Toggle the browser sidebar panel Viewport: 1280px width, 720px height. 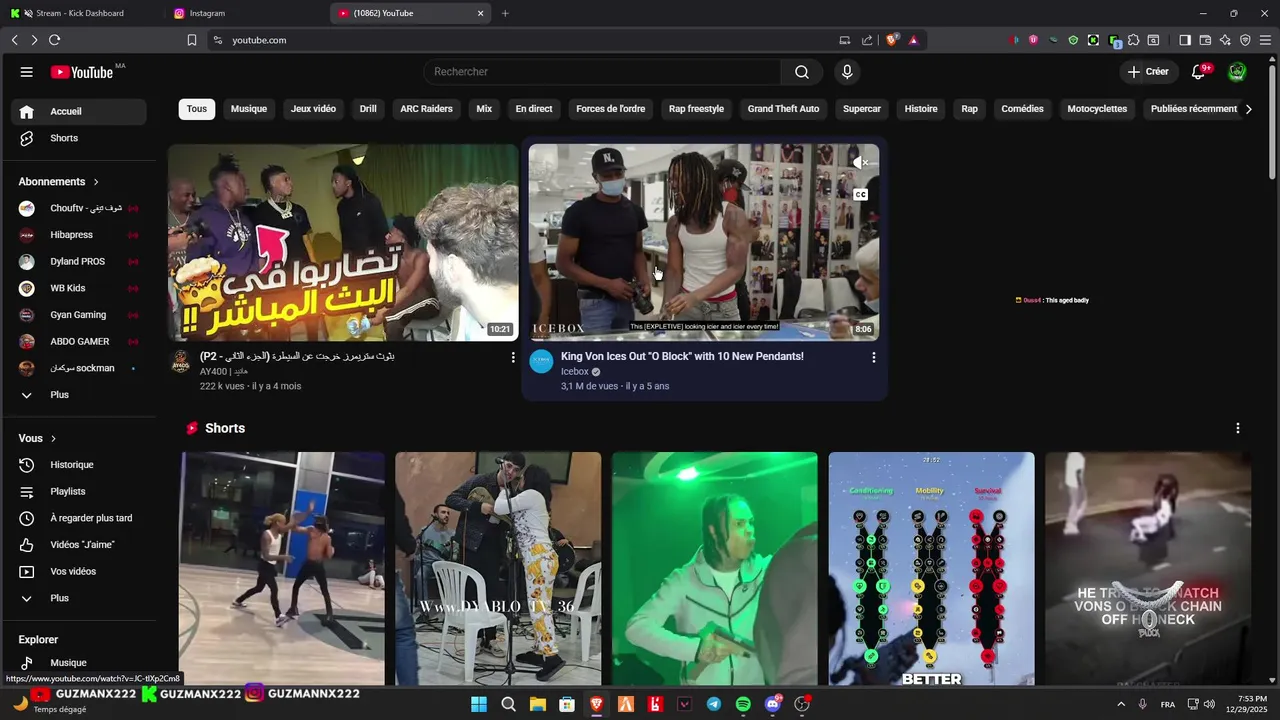[x=1185, y=40]
